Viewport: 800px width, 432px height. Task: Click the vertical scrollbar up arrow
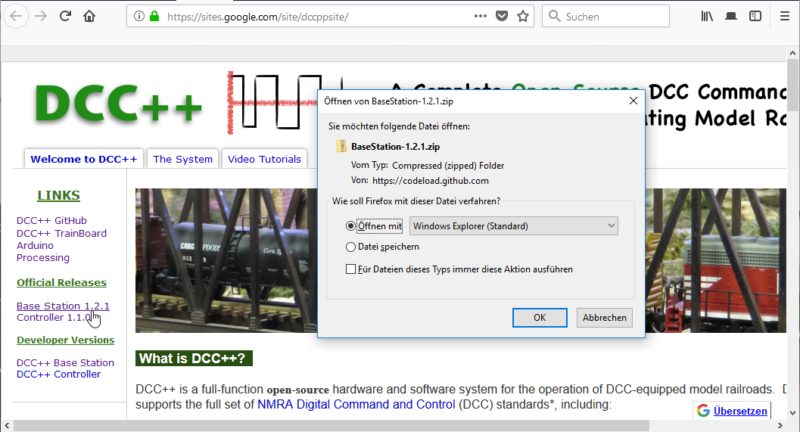792,53
